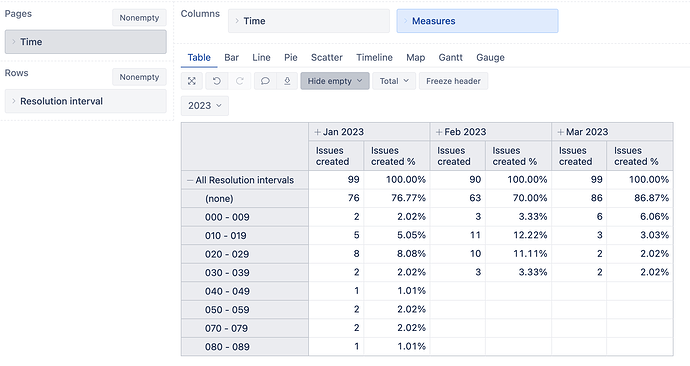The image size is (690, 366).
Task: Open the 2023 year page selector
Action: point(205,106)
